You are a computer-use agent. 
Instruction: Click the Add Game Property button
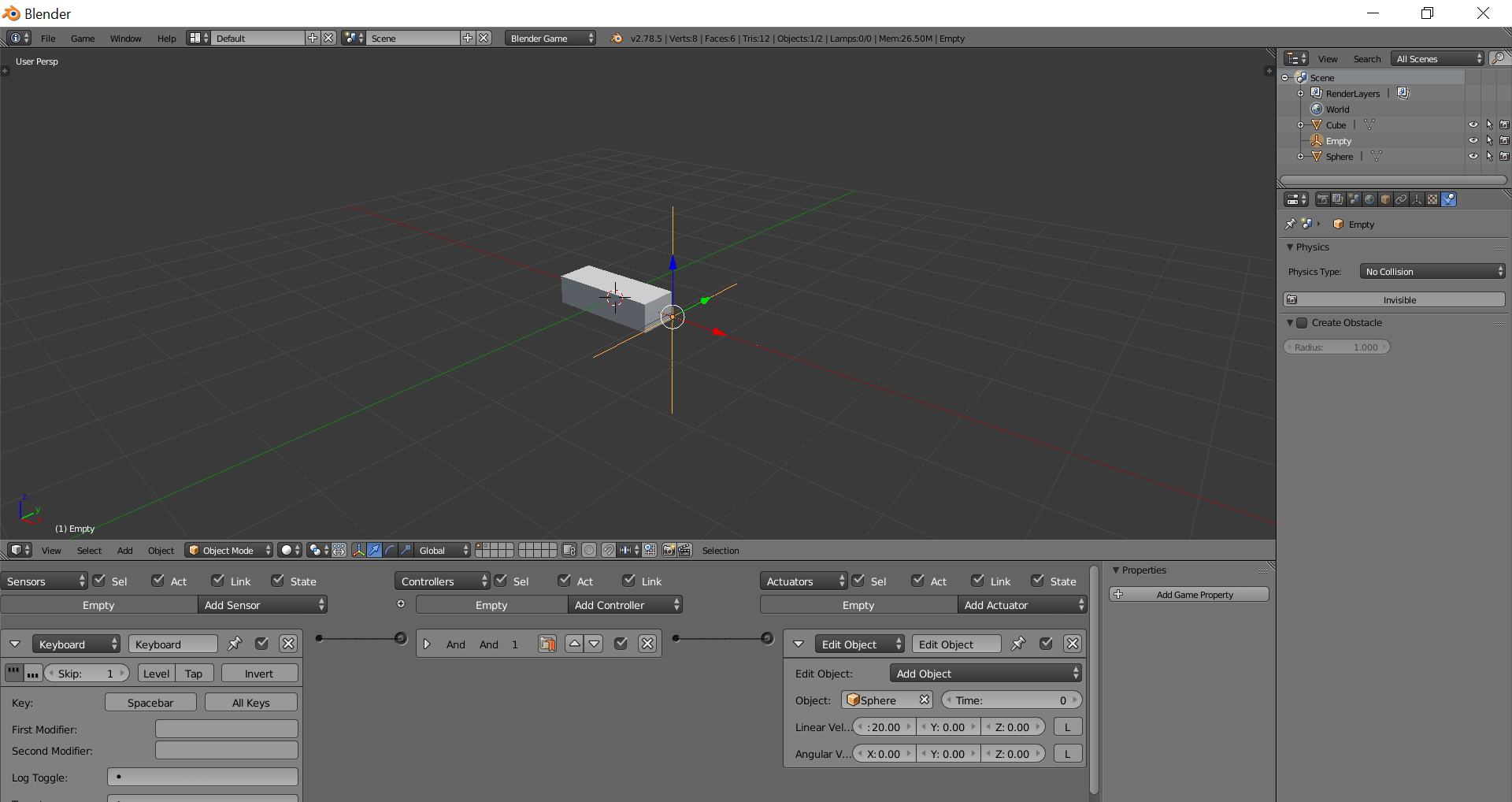coord(1189,595)
